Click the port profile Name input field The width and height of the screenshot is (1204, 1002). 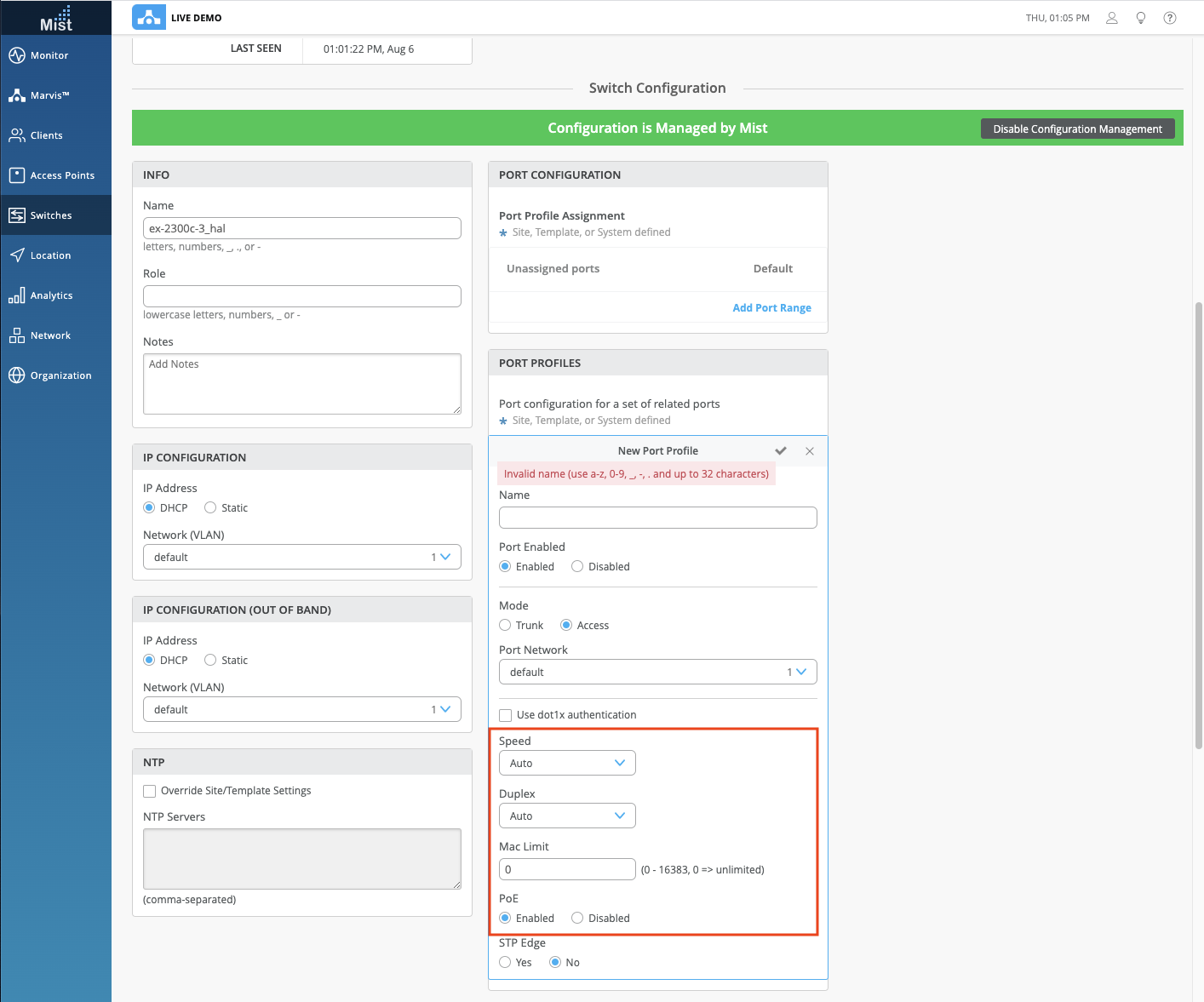click(657, 518)
